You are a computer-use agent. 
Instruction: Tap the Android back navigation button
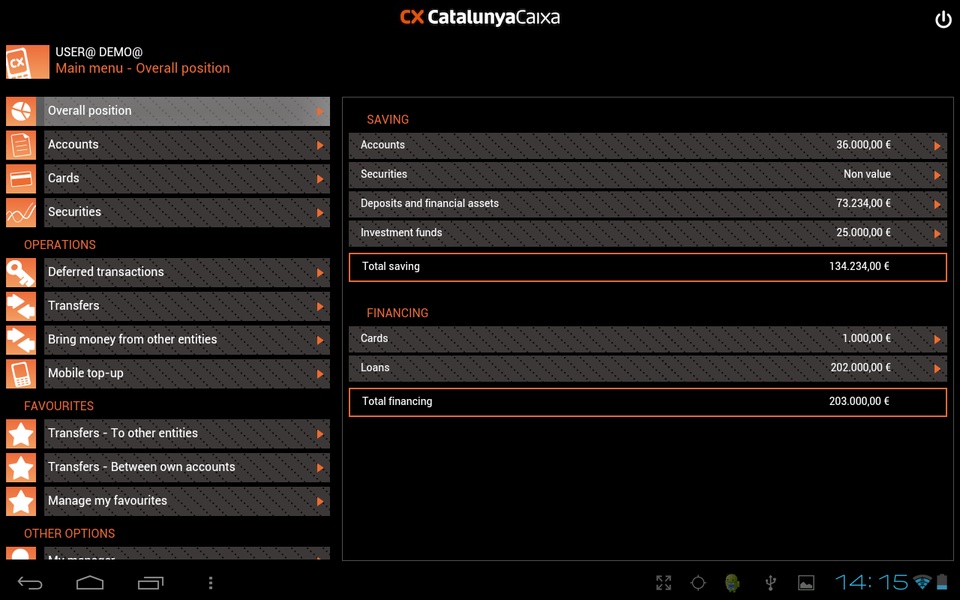pos(29,583)
